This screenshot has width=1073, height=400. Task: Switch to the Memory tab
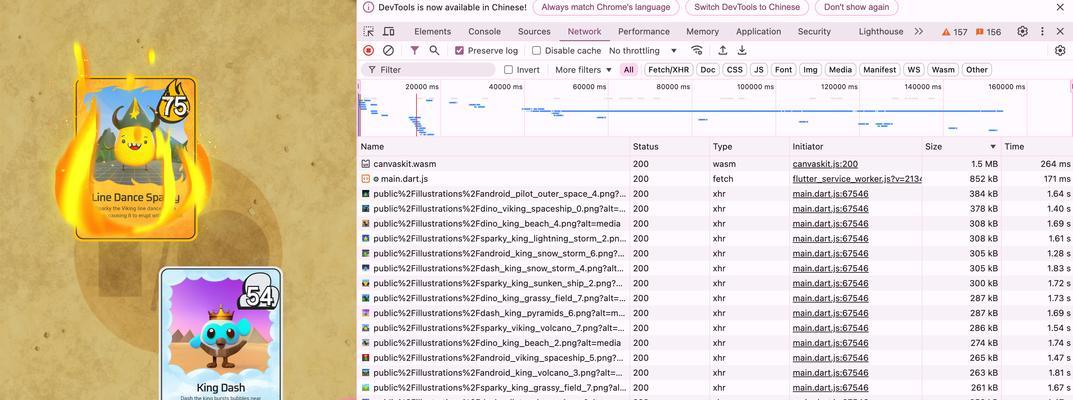pos(703,31)
